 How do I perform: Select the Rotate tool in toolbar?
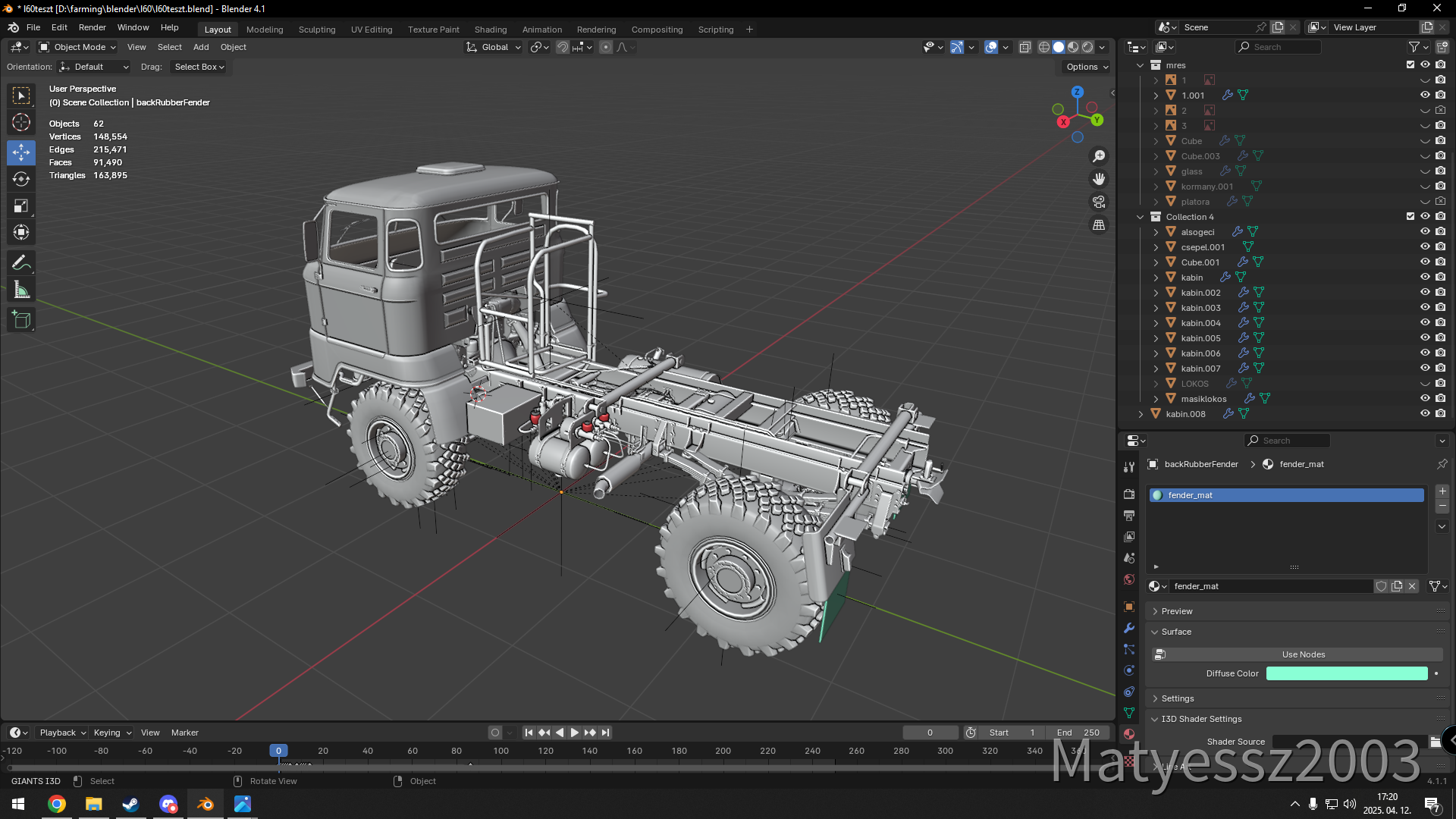pos(21,179)
